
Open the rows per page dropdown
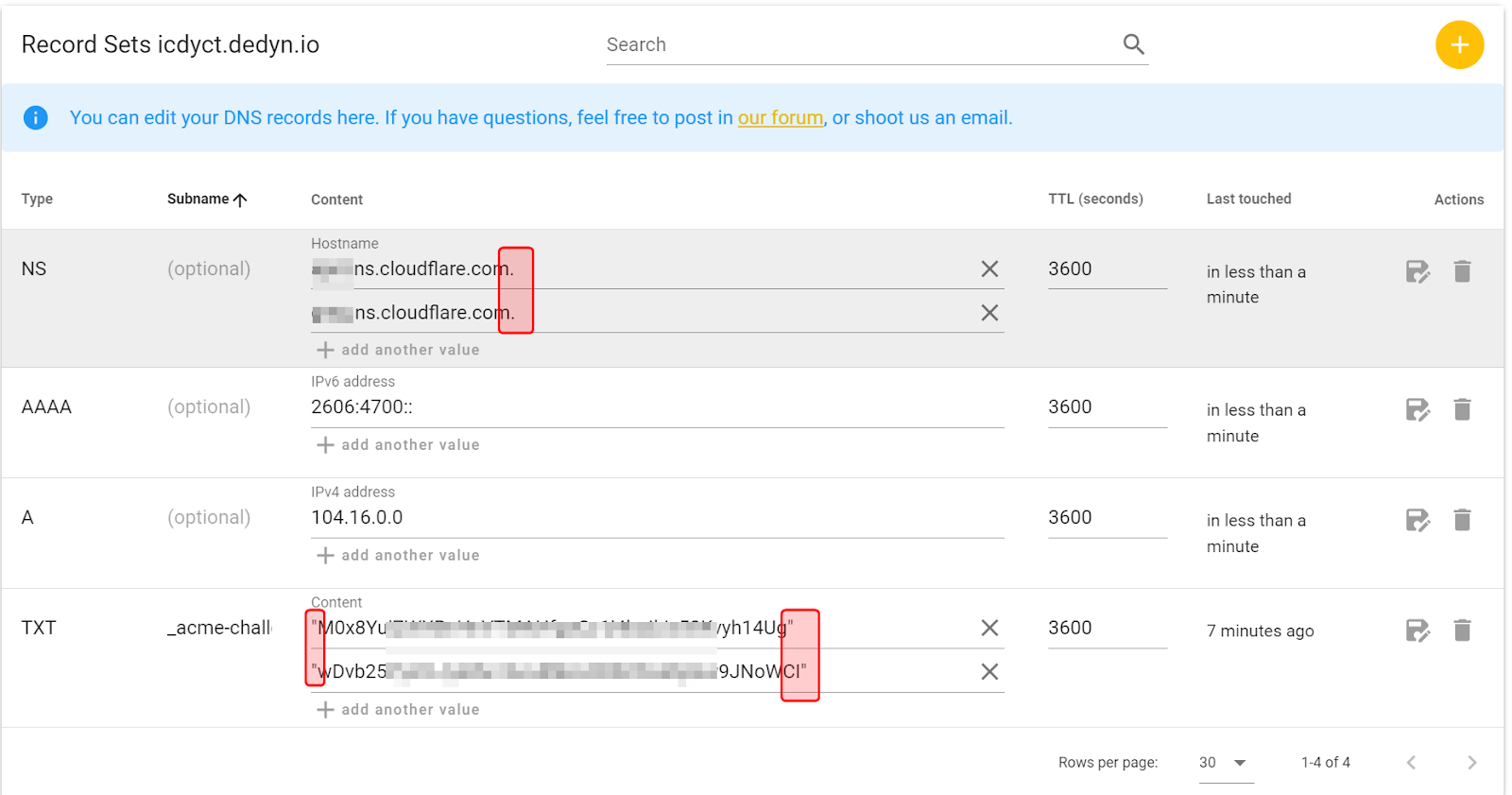[1225, 763]
